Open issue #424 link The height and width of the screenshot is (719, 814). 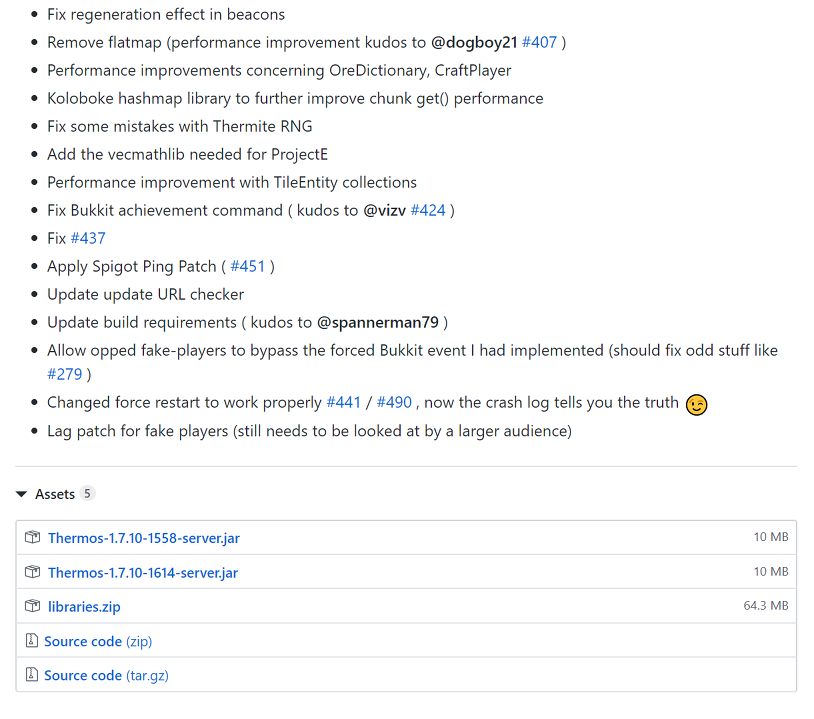pyautogui.click(x=428, y=210)
